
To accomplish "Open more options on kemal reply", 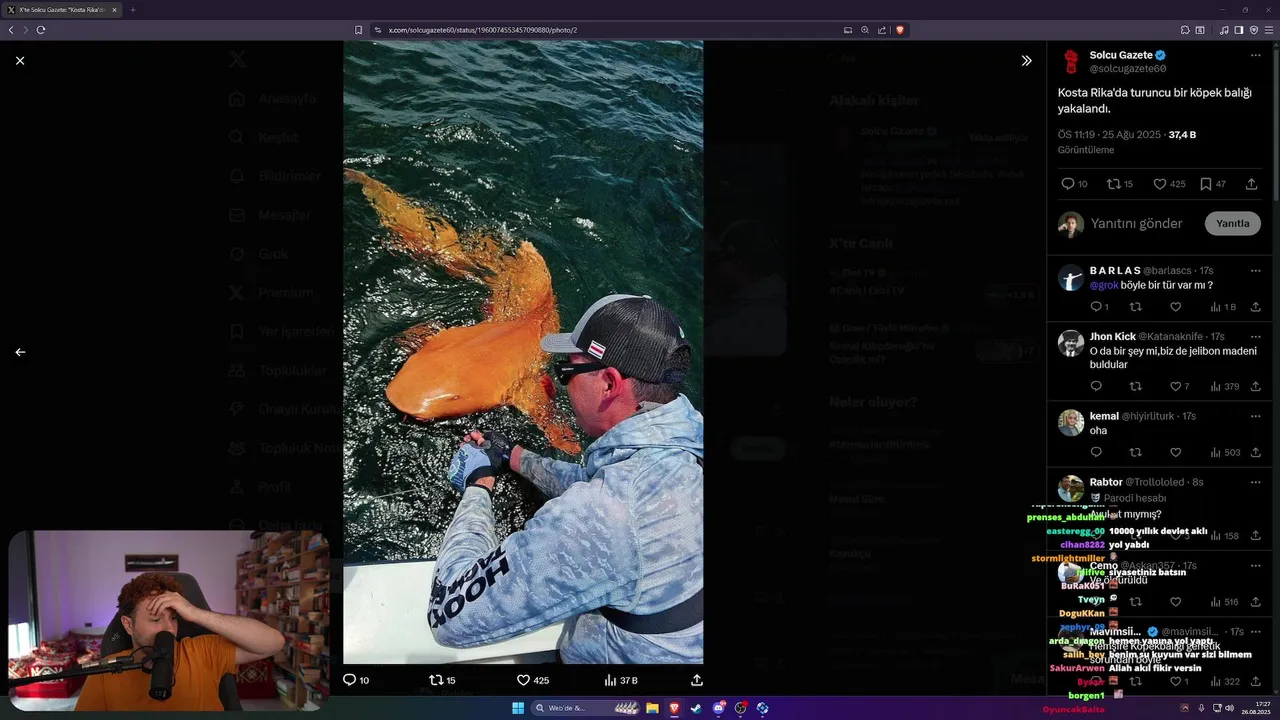I will [1255, 416].
